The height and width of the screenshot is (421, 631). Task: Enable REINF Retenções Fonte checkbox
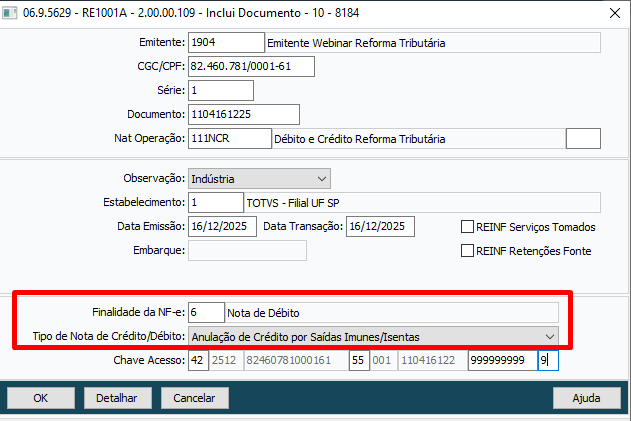[467, 251]
